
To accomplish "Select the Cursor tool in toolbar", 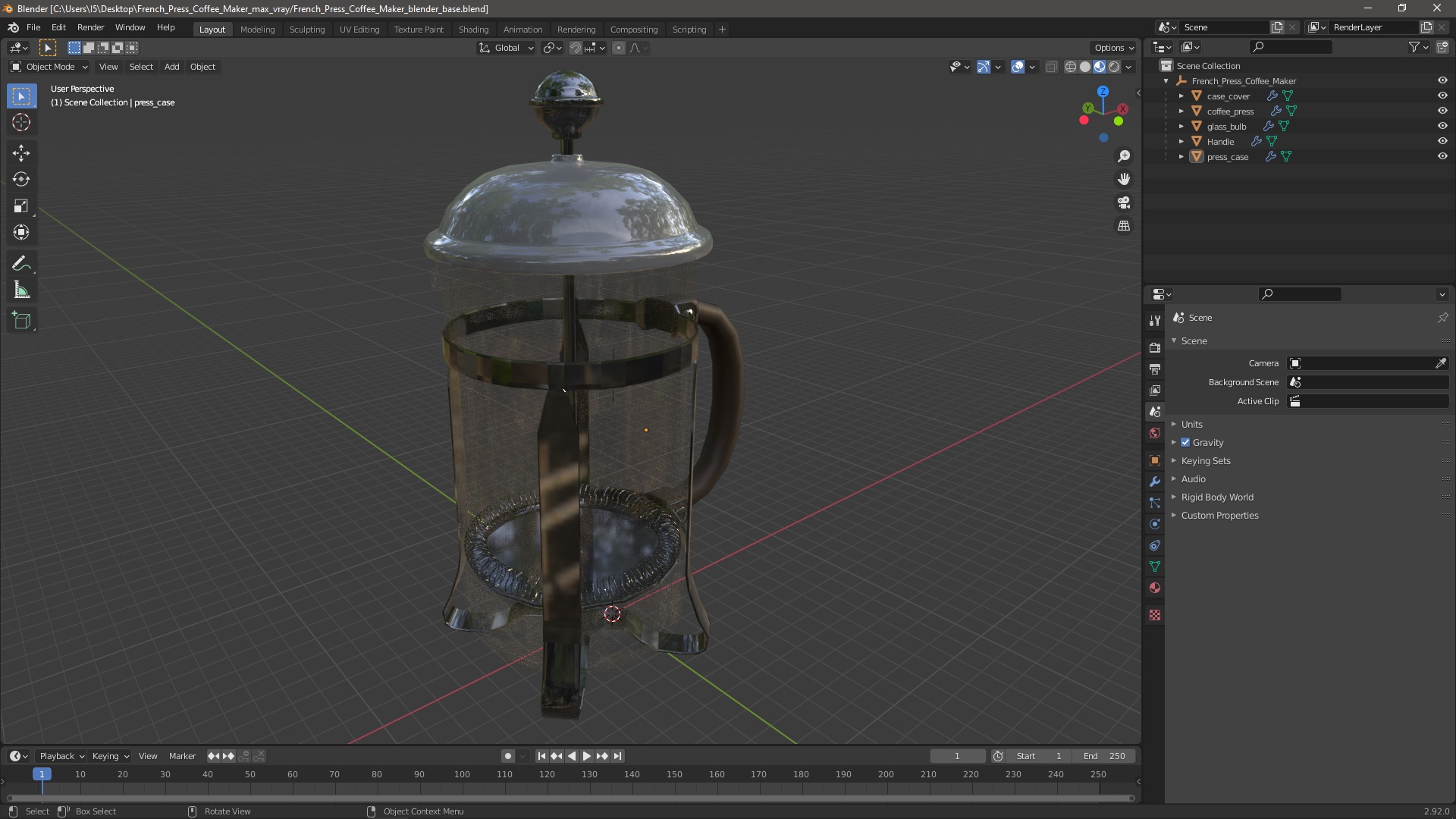I will point(21,122).
